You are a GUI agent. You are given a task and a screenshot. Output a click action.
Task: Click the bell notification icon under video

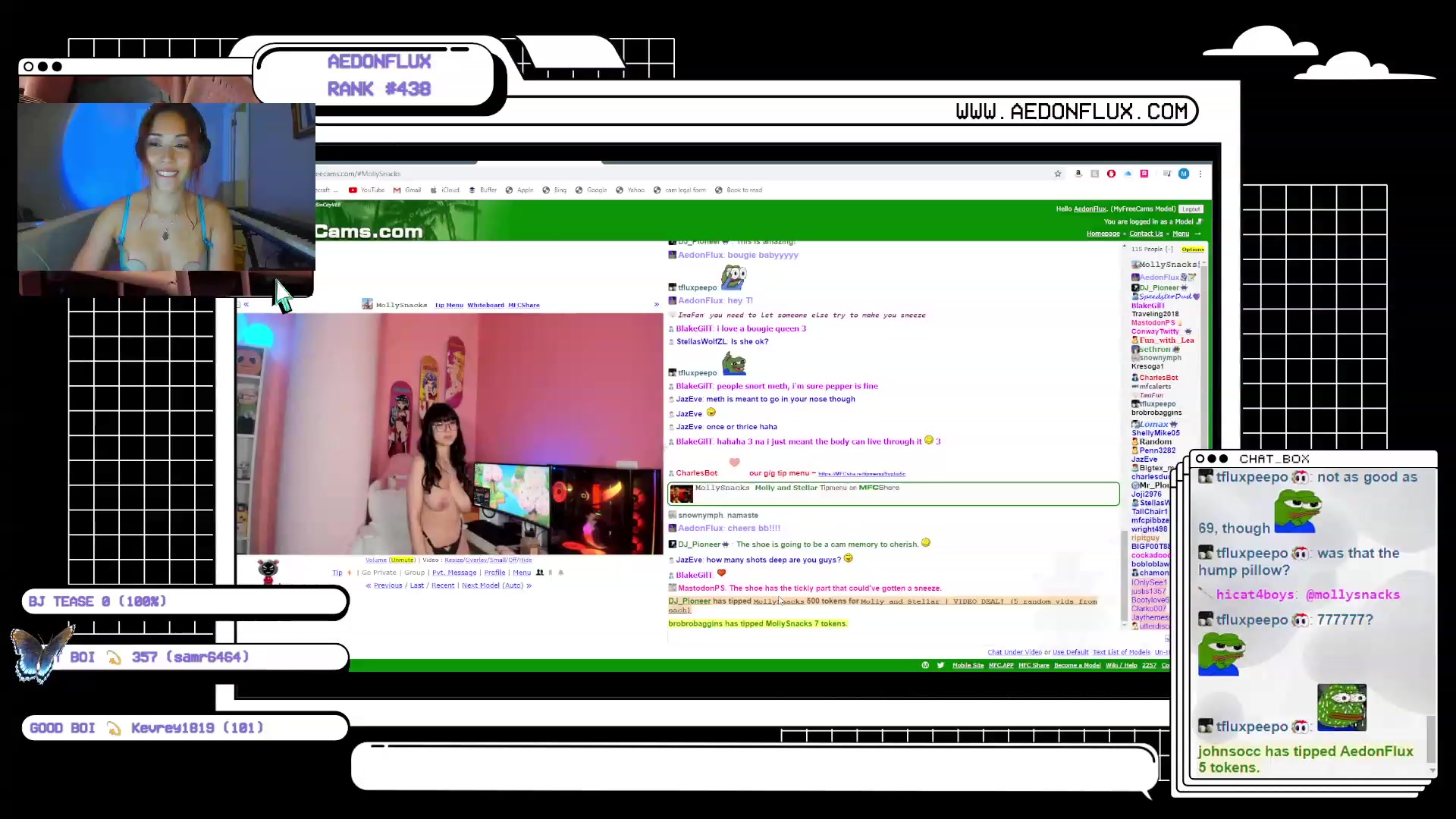point(561,573)
